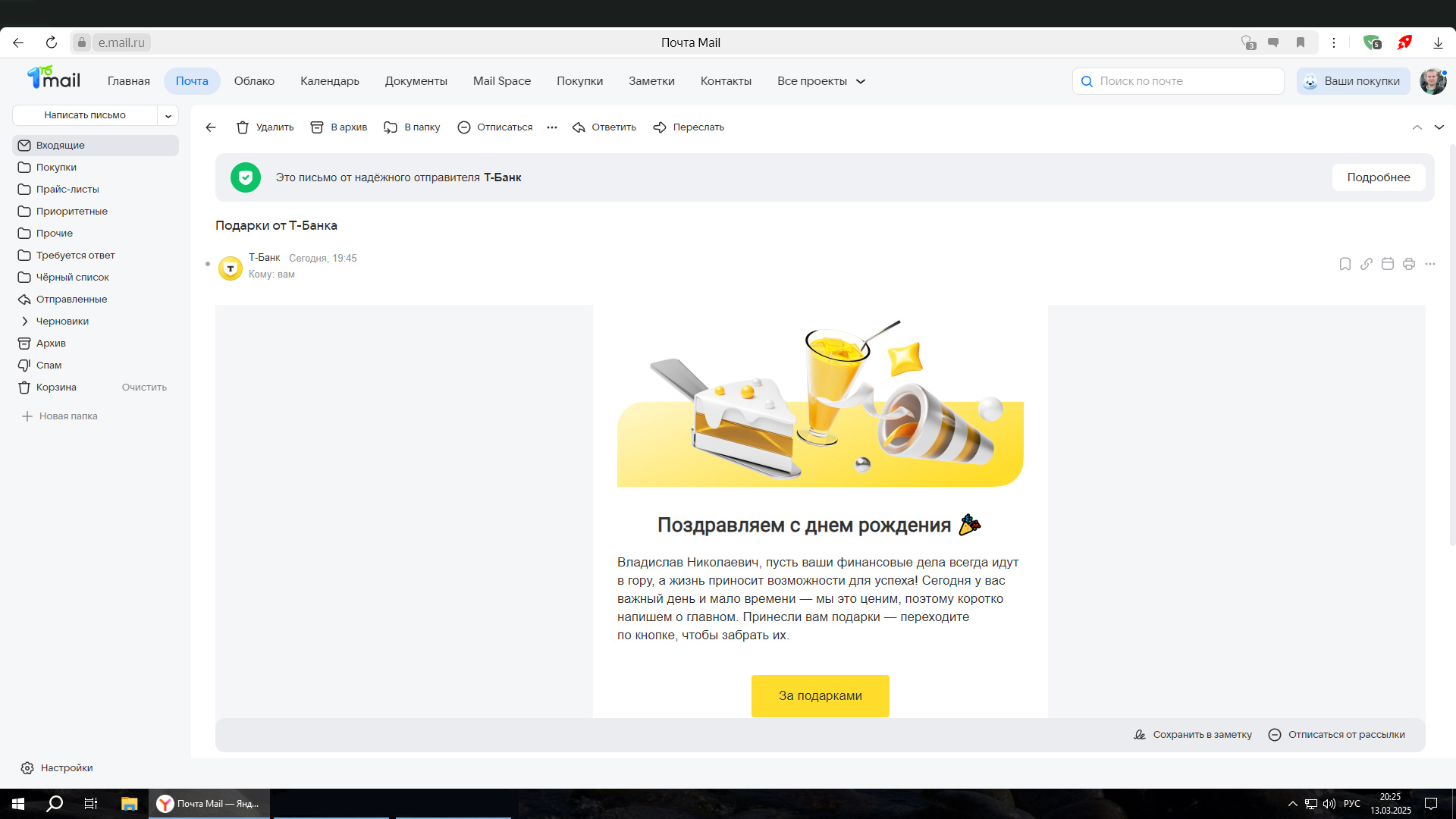Archive the letter with В архив
Screen dimensions: 1456x819
(x=338, y=127)
